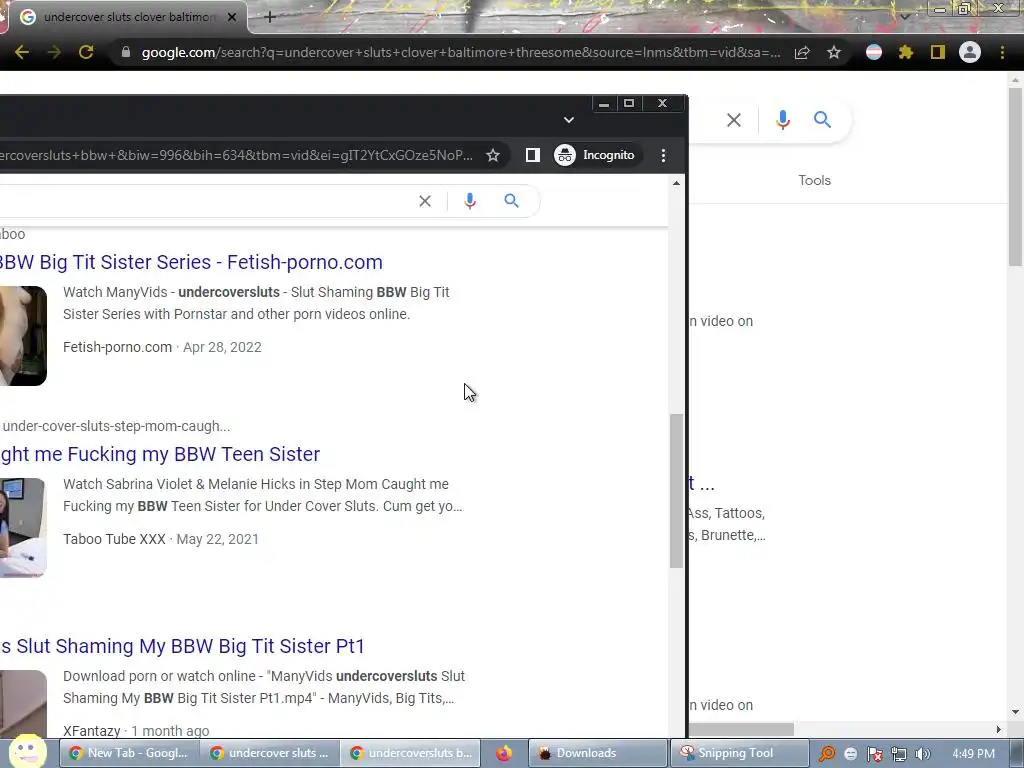Clear the search box in Incognito window
Image resolution: width=1024 pixels, height=768 pixels.
[425, 201]
